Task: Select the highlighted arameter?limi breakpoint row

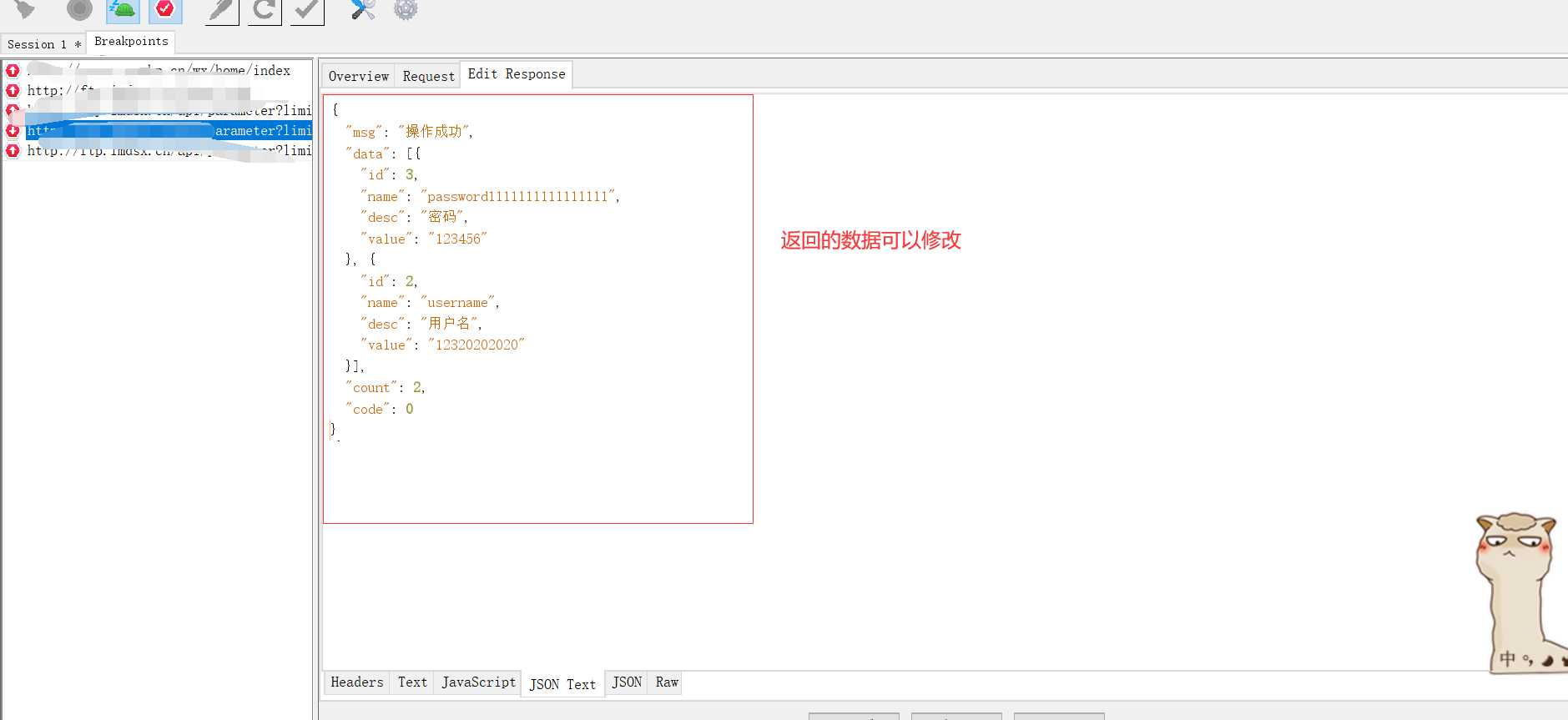Action: (x=158, y=131)
